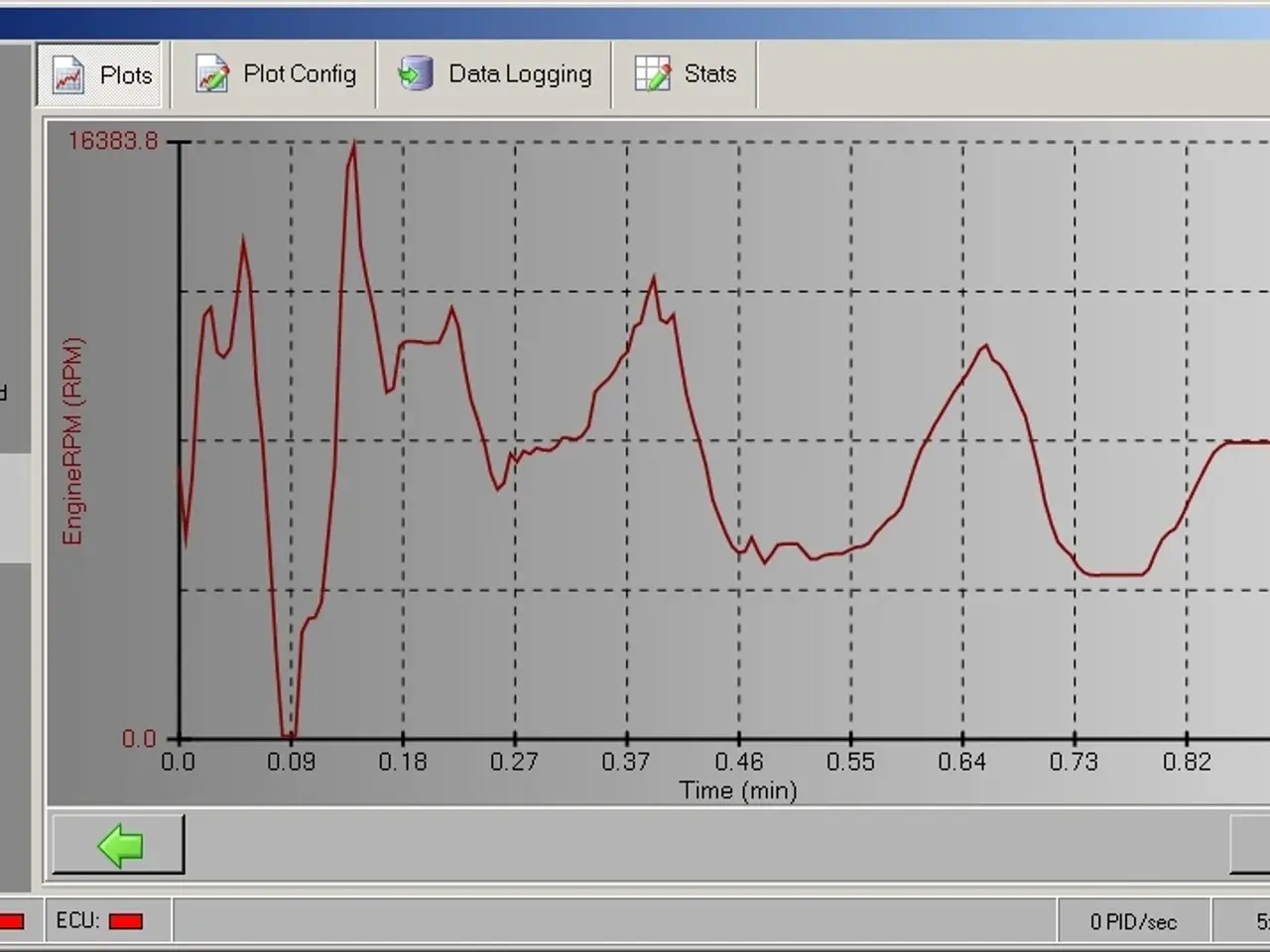
Task: Click the Plot Config pencil-chart icon
Action: pos(212,74)
